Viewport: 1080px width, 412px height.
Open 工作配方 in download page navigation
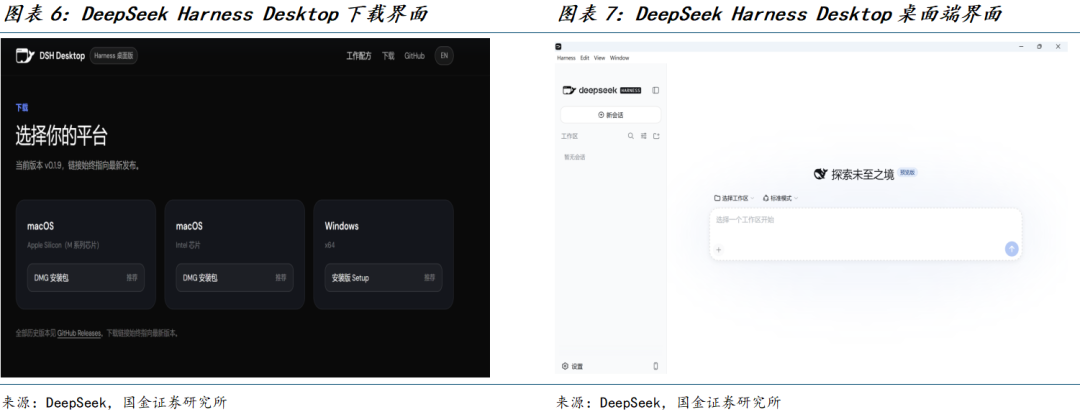[x=359, y=56]
